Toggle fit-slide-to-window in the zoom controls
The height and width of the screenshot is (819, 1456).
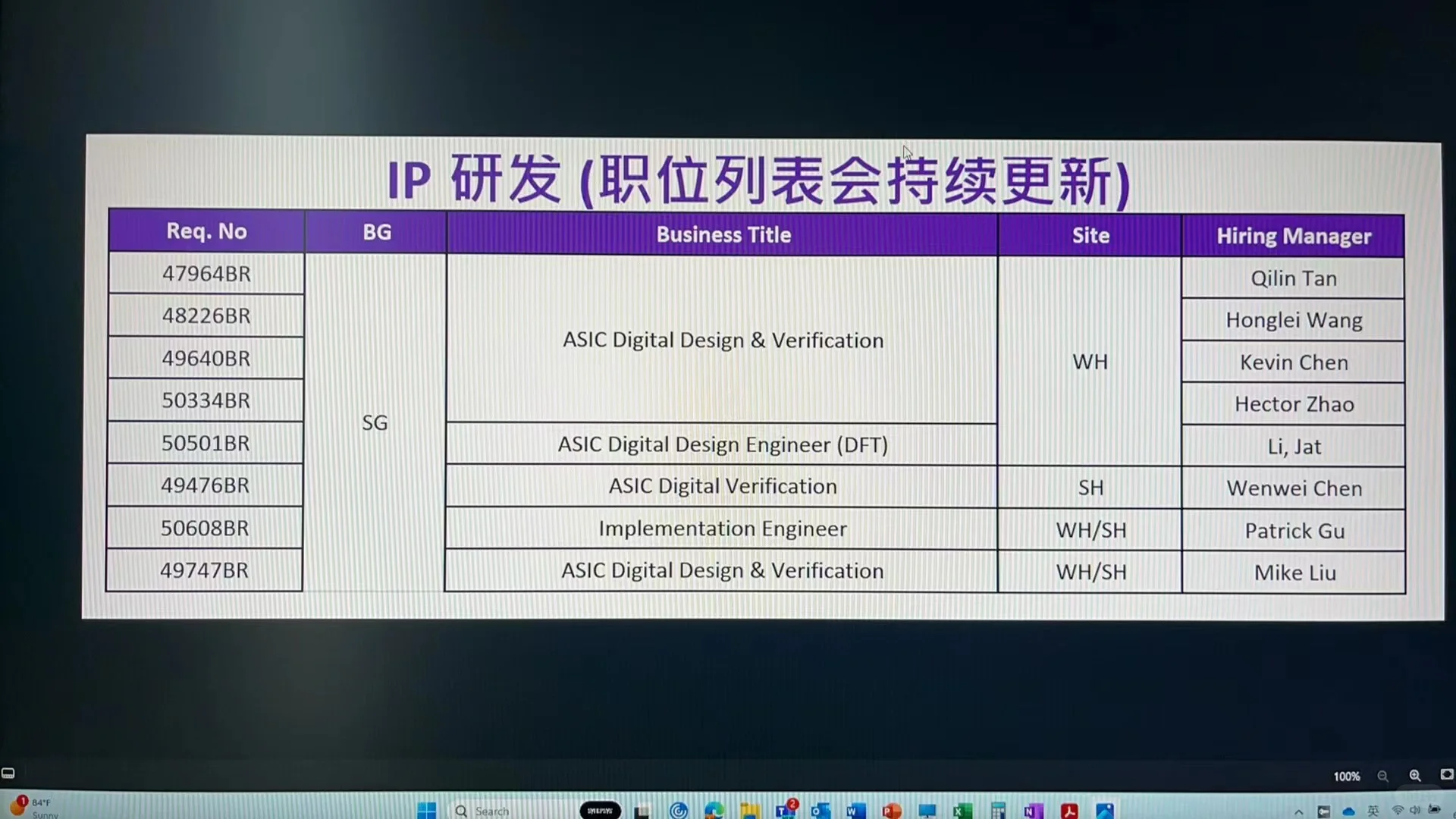point(1447,775)
